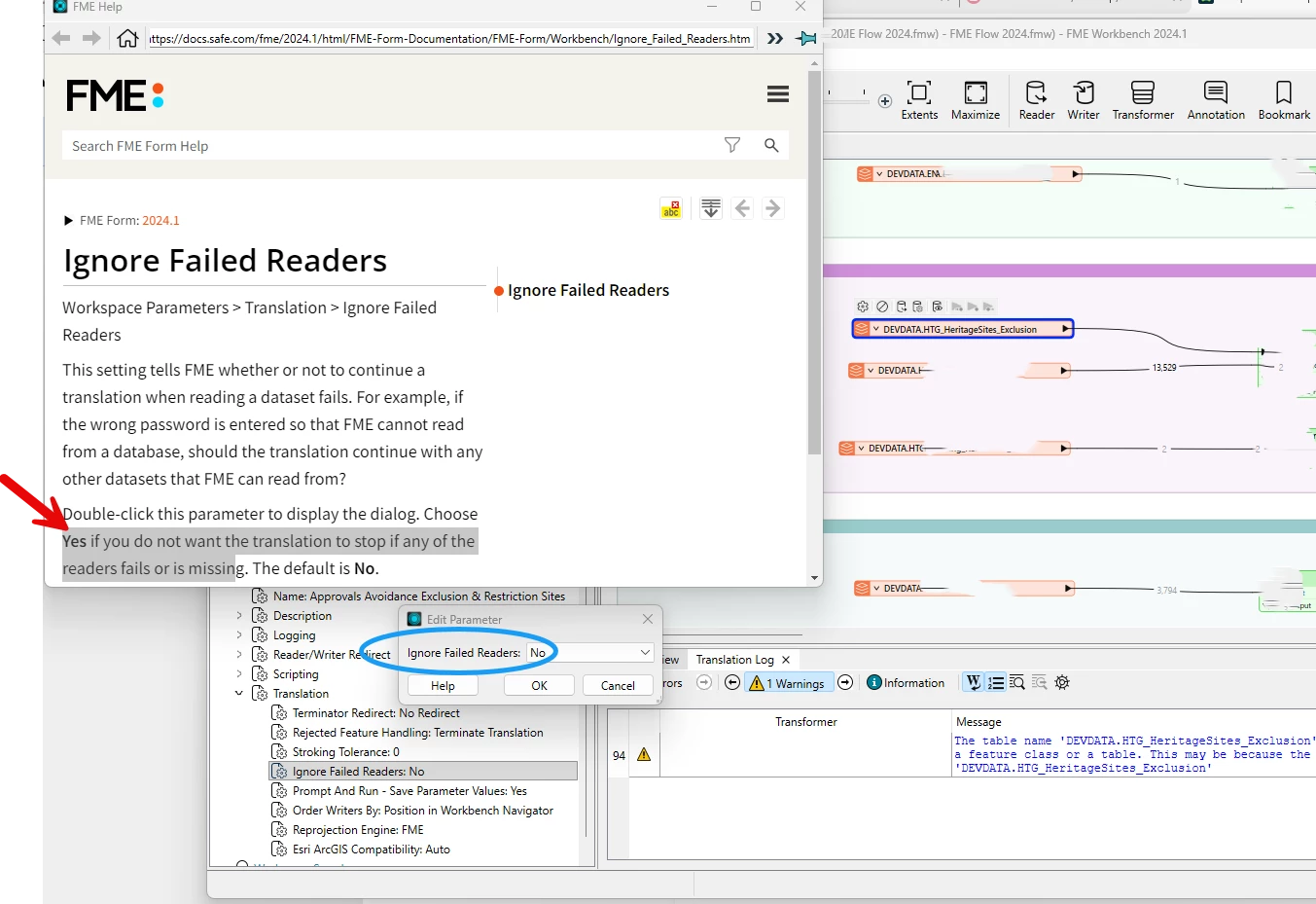
Task: Add a Writer from toolbar
Action: tap(1084, 101)
